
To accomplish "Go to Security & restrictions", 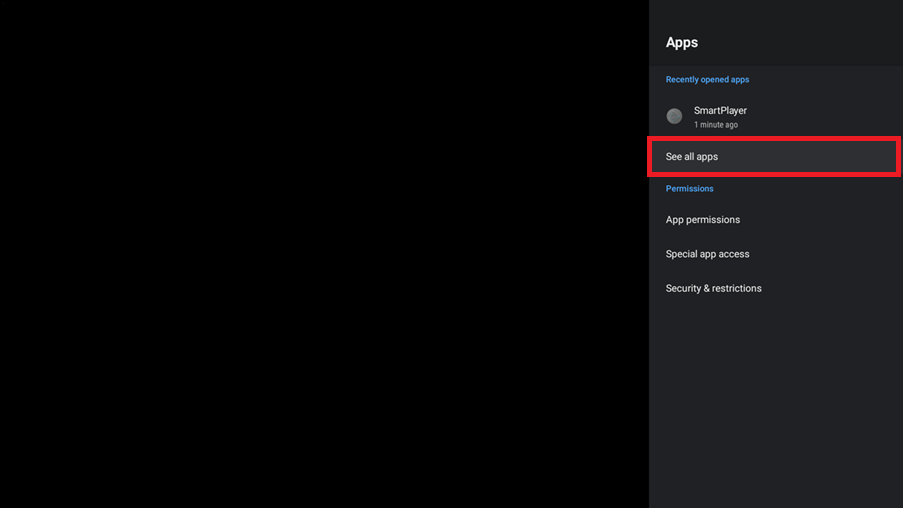I will tap(775, 288).
